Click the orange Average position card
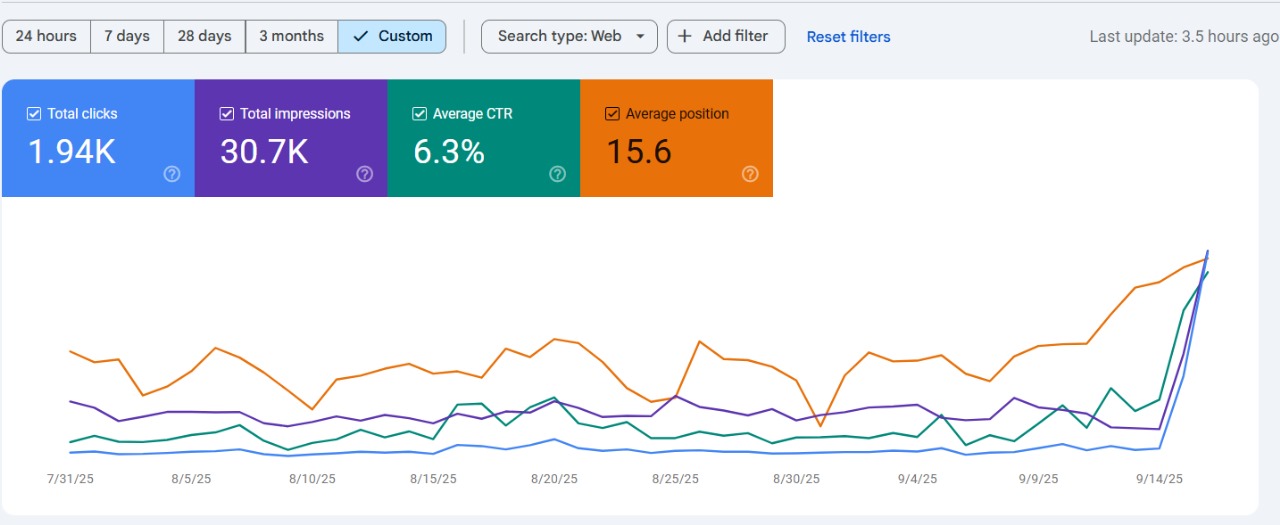This screenshot has height=525, width=1280. pos(676,150)
